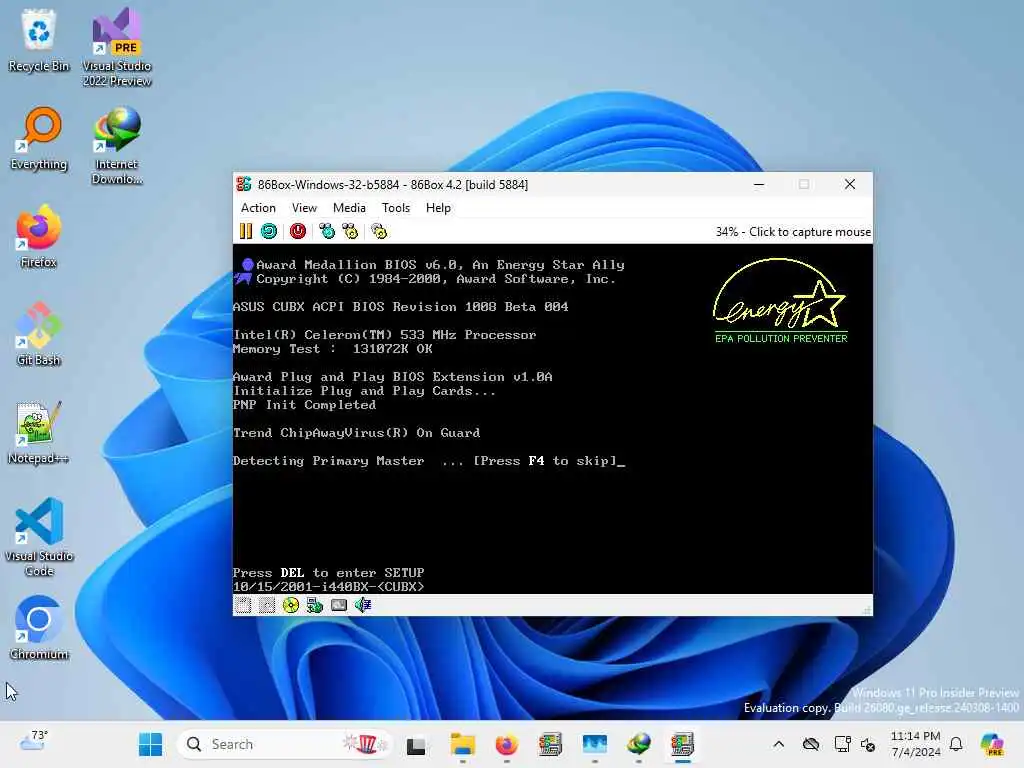
Task: Open the View menu
Action: (x=304, y=208)
